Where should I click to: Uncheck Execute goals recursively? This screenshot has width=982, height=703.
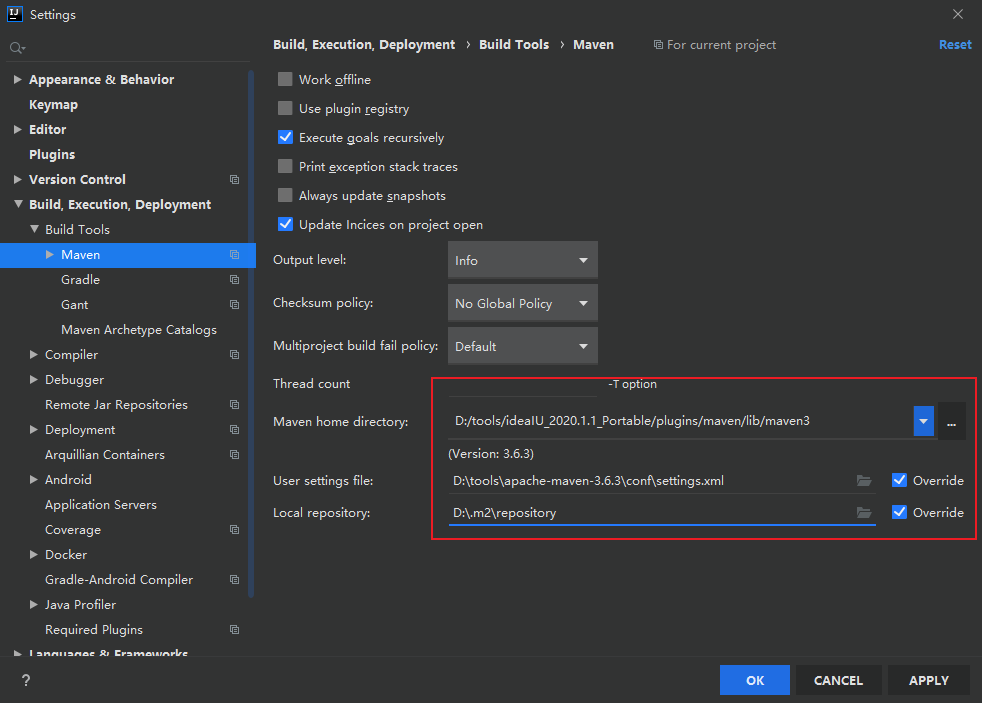point(285,137)
